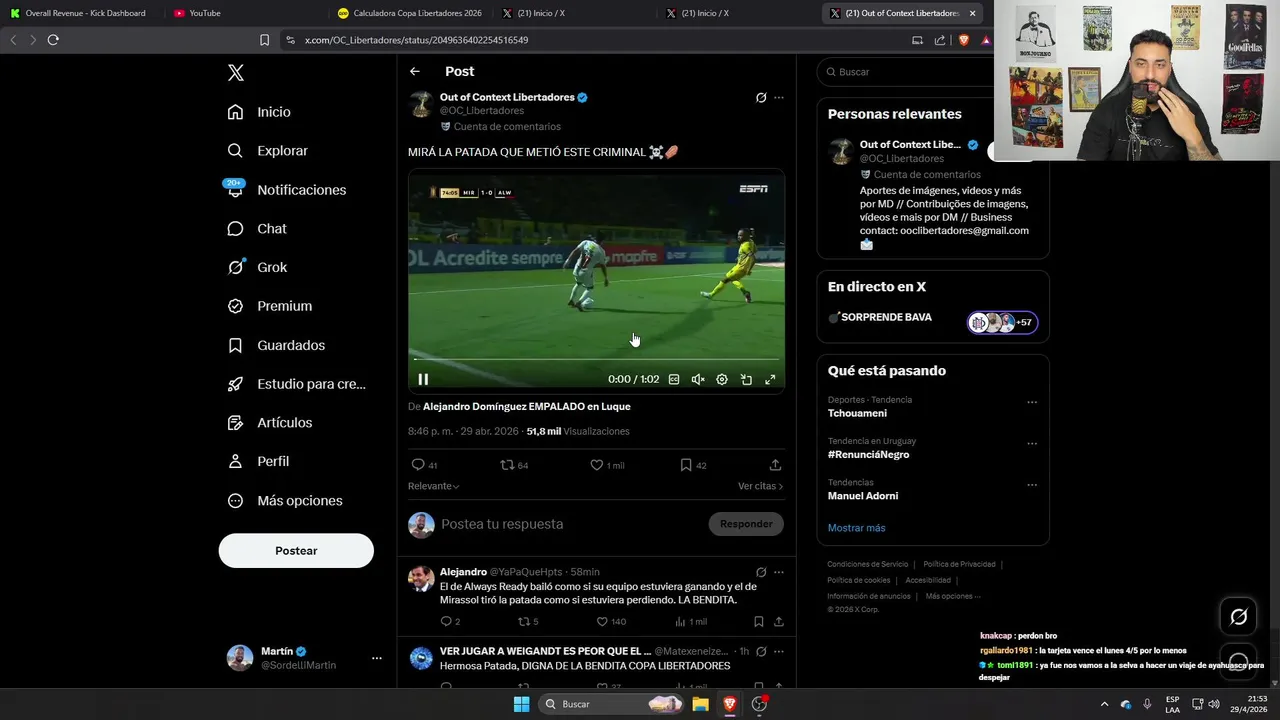This screenshot has width=1280, height=720.
Task: Like the main post (1 mil)
Action: coord(607,465)
